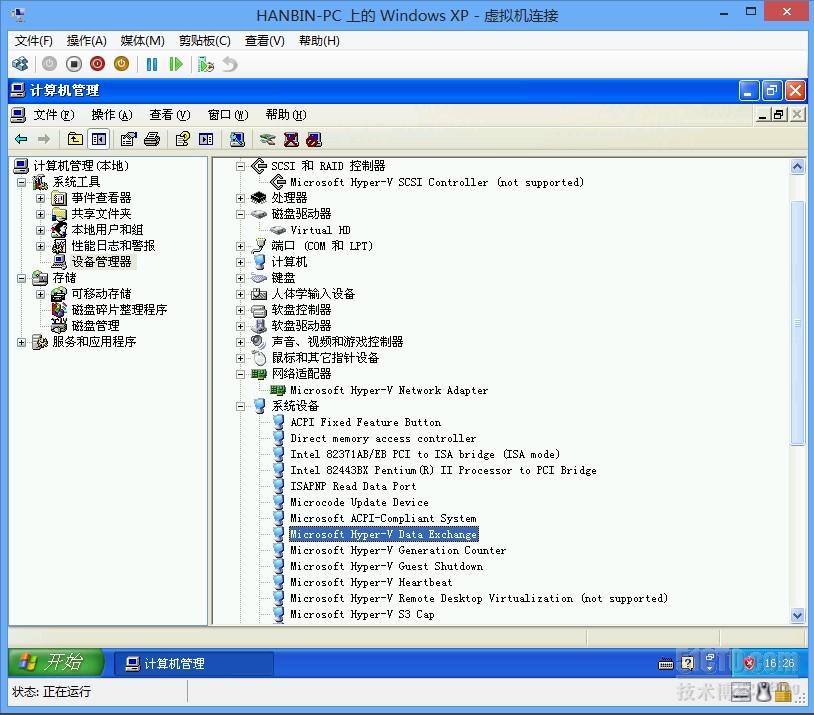Click the Revert undo arrow icon
Image resolution: width=814 pixels, height=715 pixels.
230,64
